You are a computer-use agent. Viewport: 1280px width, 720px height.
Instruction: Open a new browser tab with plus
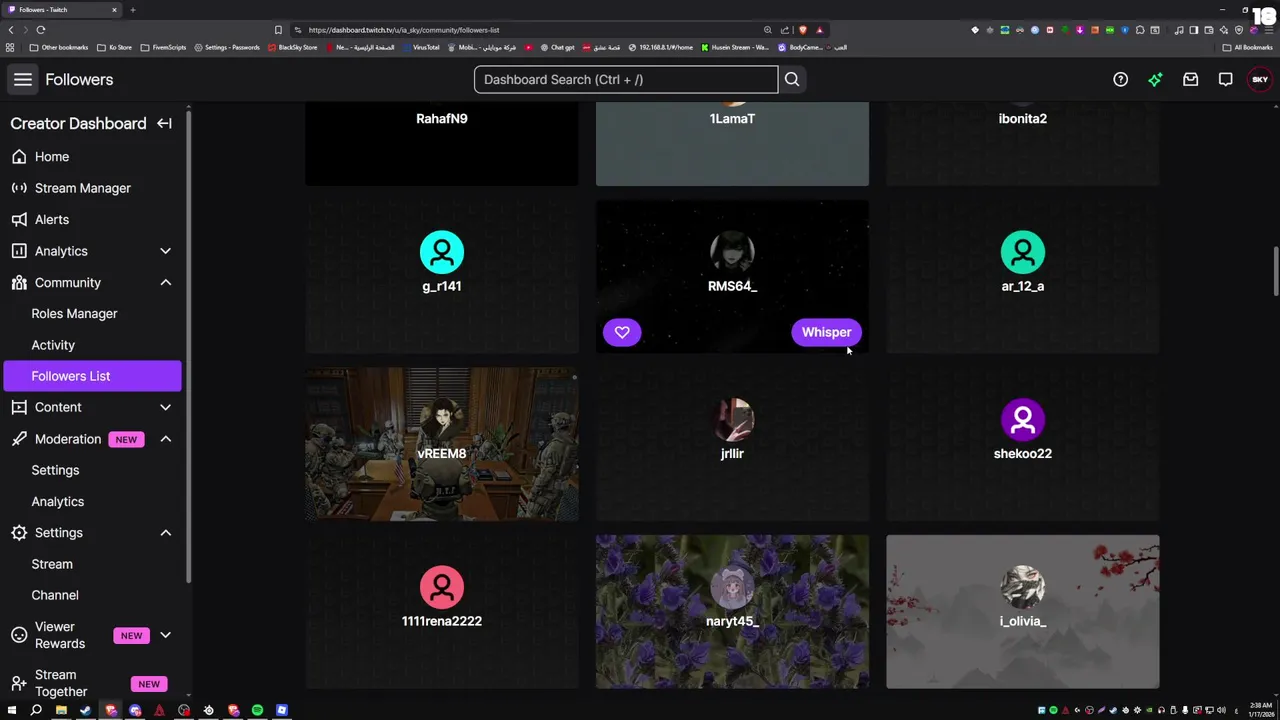132,10
